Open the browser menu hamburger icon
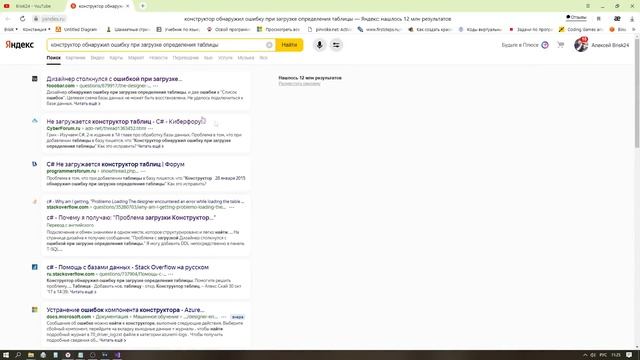Screen dimensions: 640x360 [588, 6]
